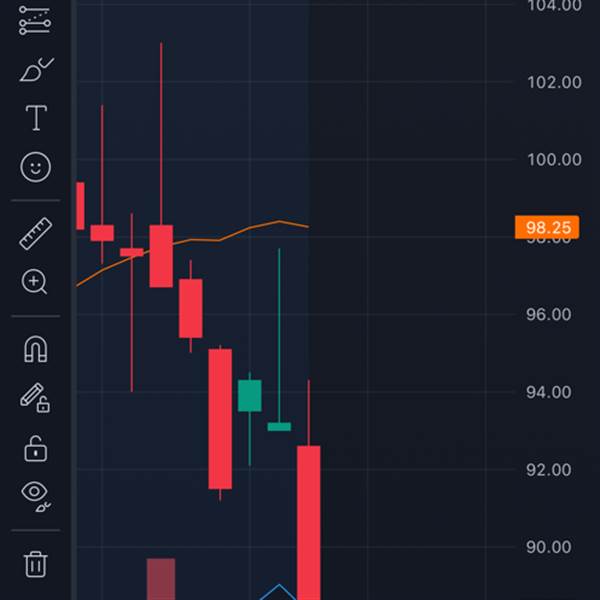Click the red volume bar at bottom
The width and height of the screenshot is (600, 600).
click(161, 579)
